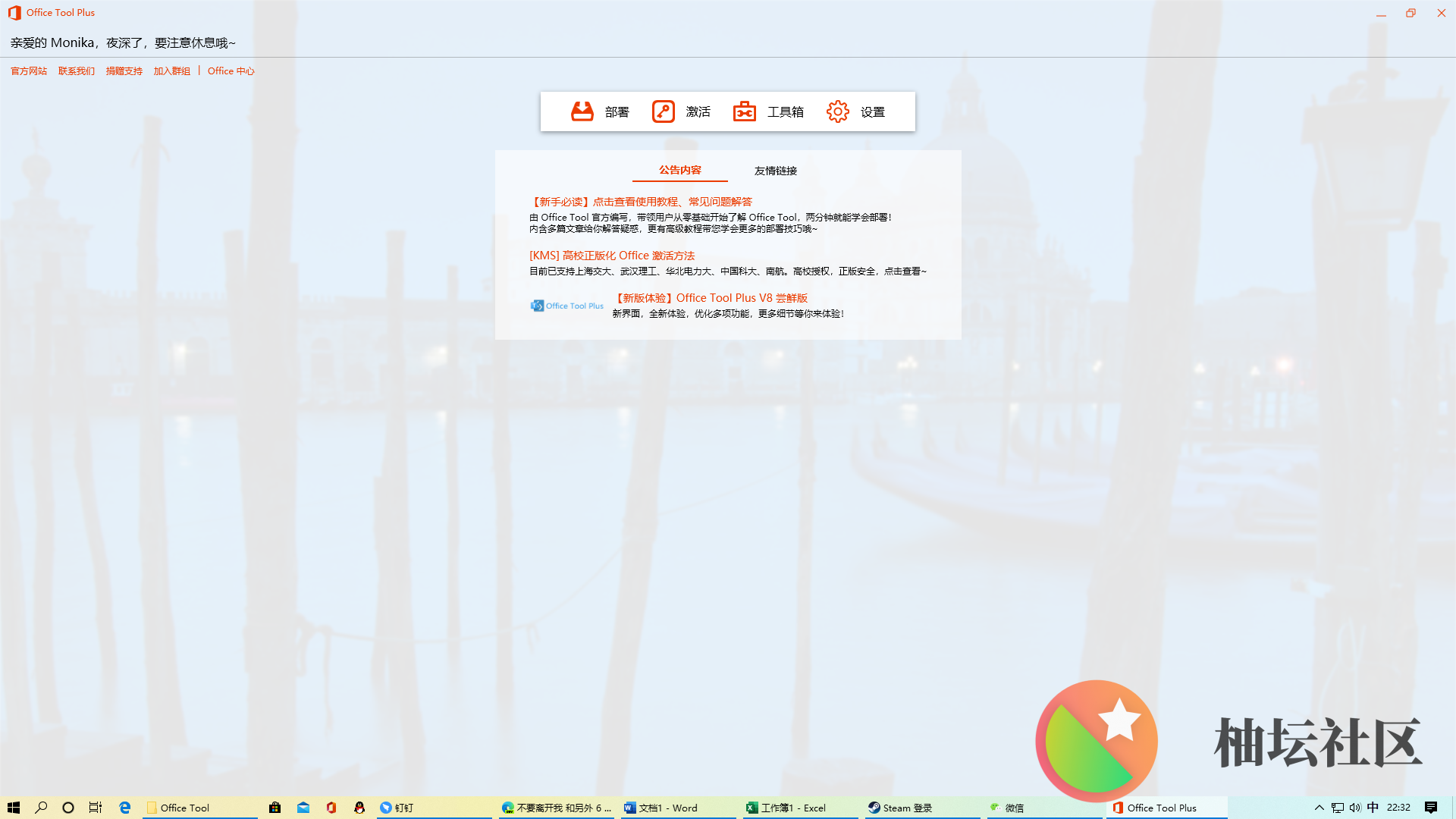Open the 官方网站 link
The width and height of the screenshot is (1456, 819).
(x=29, y=71)
